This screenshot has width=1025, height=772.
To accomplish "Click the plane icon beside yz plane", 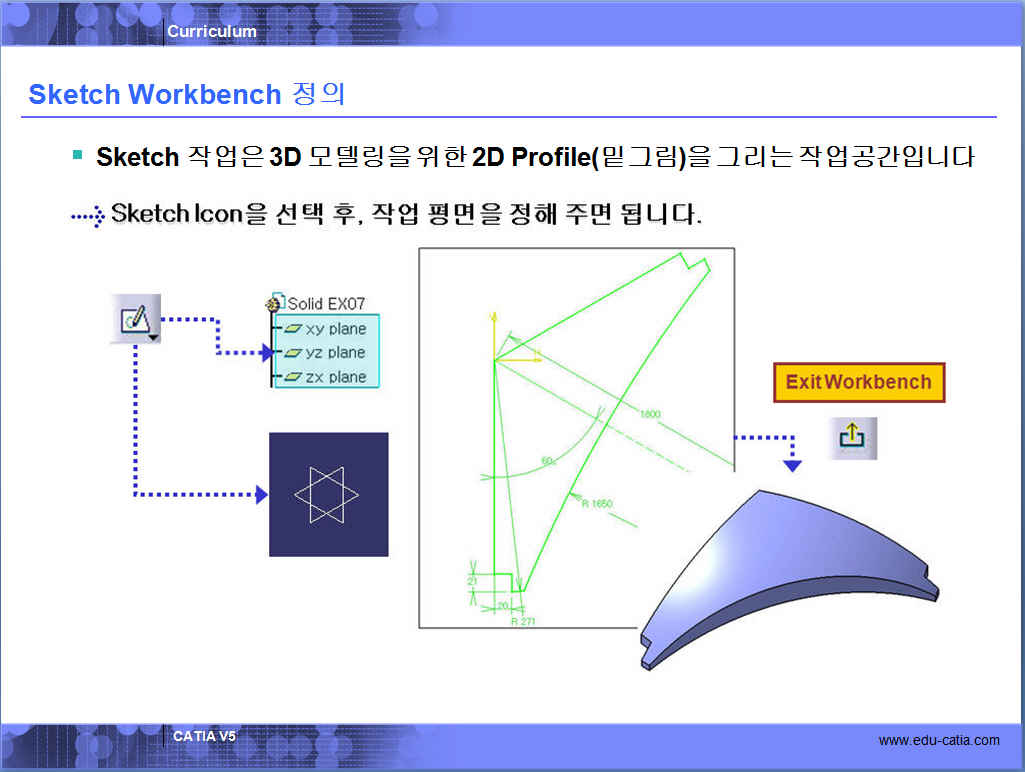I will [x=293, y=353].
